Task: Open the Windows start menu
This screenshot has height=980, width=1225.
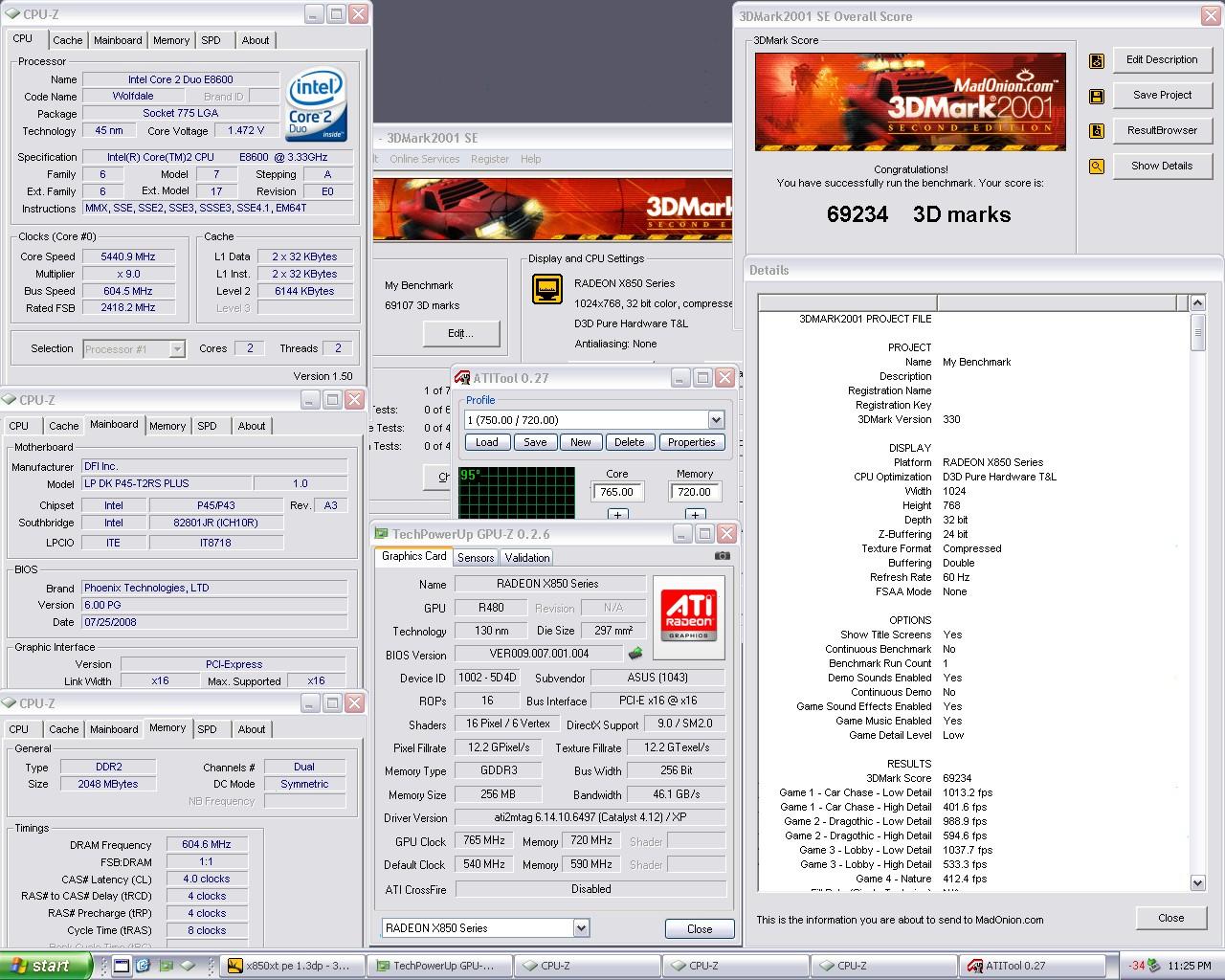Action: 46,966
